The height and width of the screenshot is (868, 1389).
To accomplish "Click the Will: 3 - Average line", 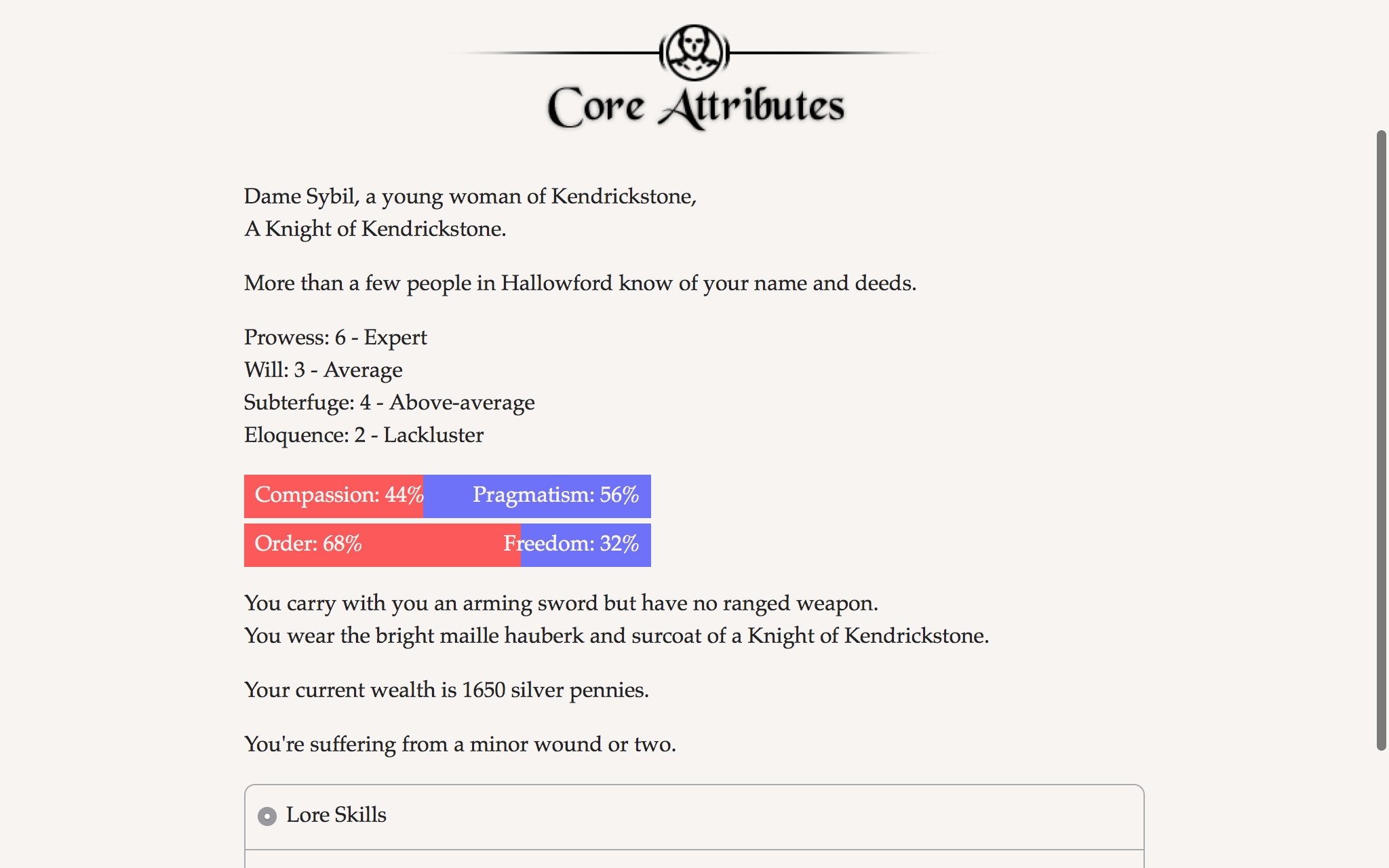I will [323, 370].
